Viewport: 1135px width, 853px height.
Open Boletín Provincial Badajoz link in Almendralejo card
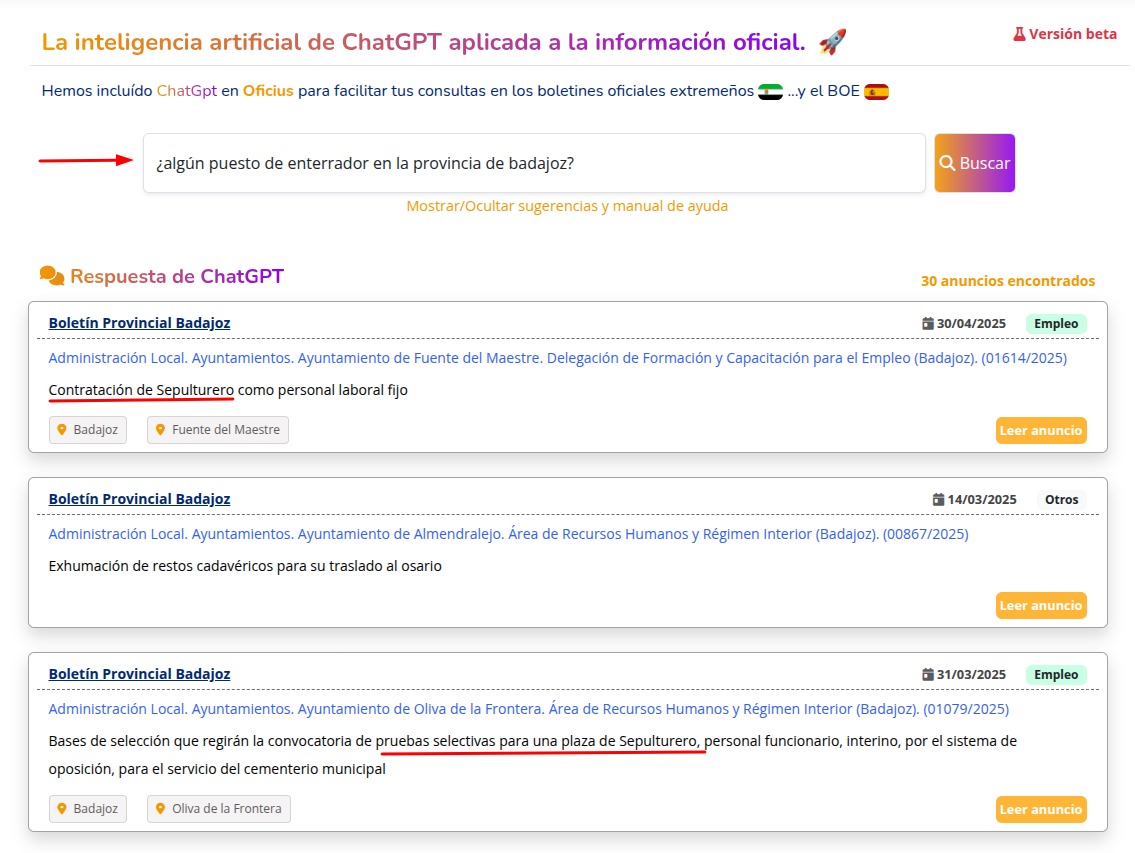(x=139, y=499)
